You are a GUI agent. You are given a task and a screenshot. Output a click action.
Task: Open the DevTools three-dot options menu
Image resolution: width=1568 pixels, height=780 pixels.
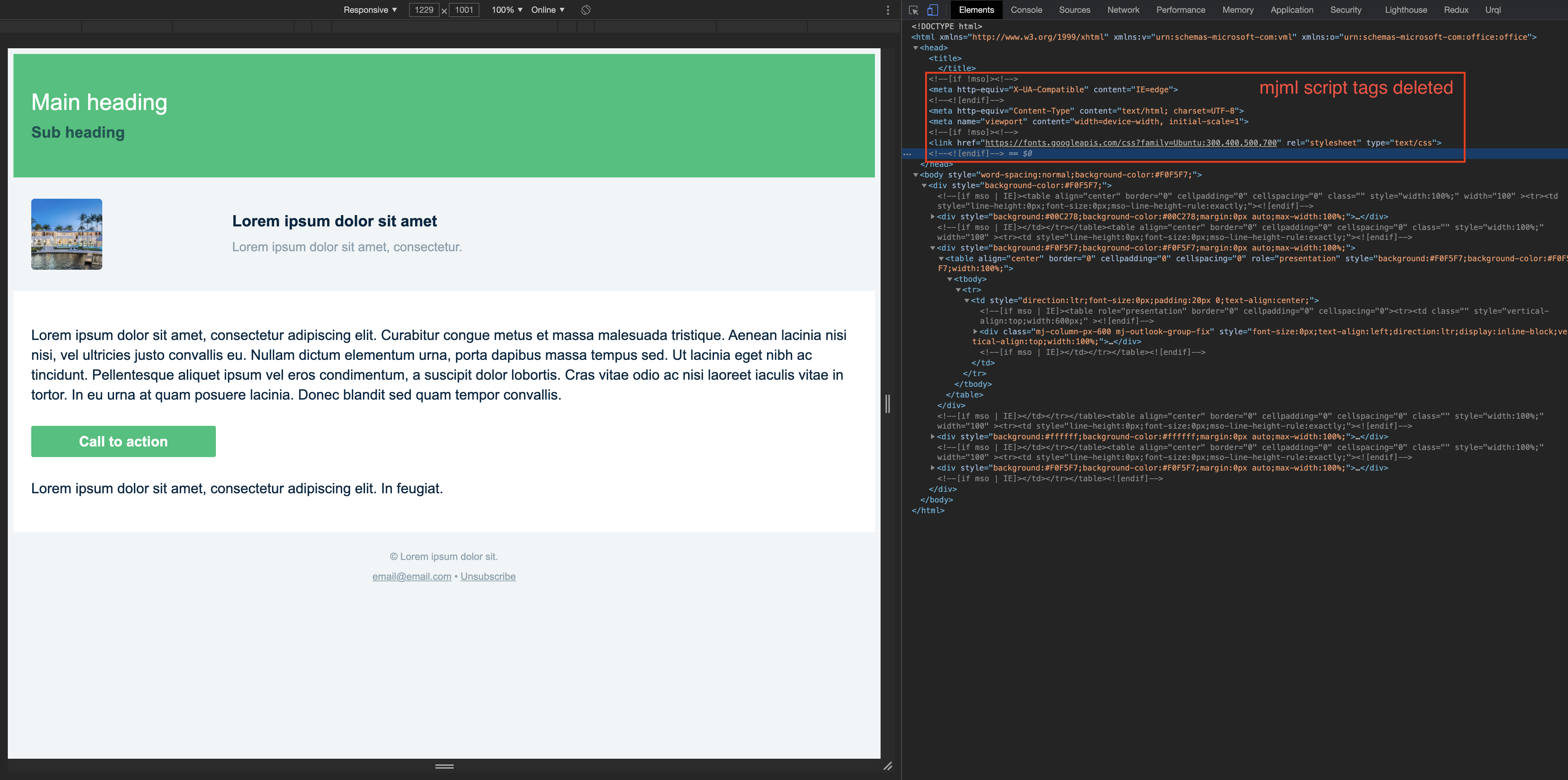(887, 9)
